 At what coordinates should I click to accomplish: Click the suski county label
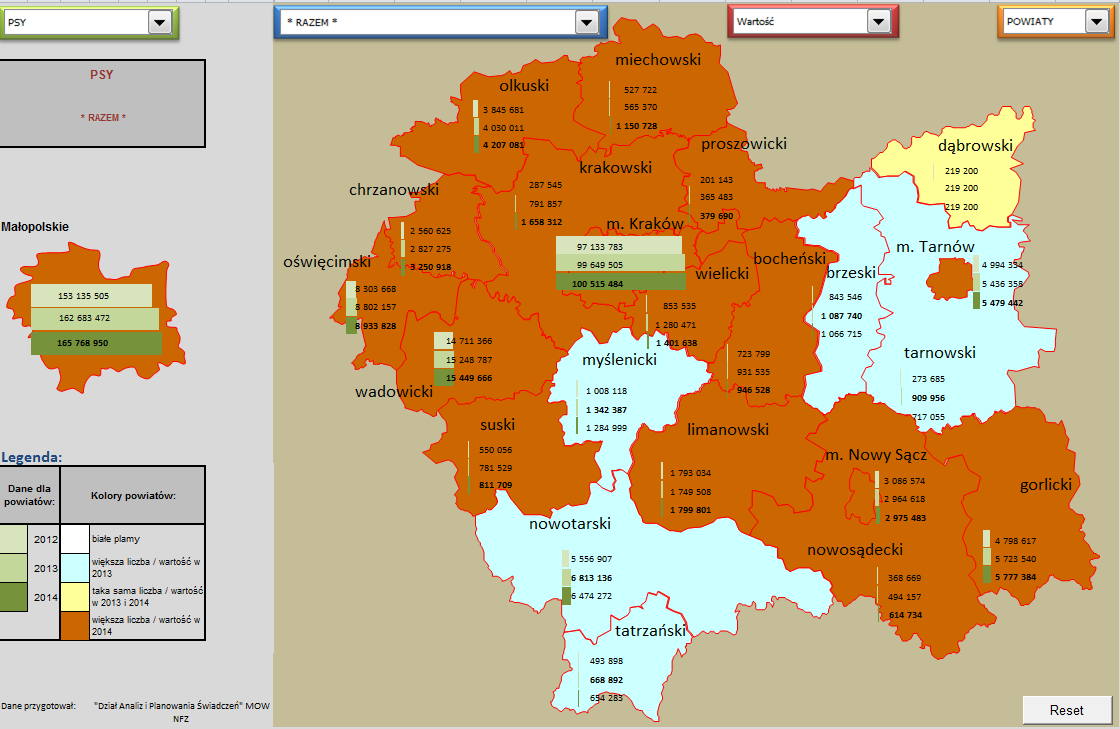[x=497, y=425]
